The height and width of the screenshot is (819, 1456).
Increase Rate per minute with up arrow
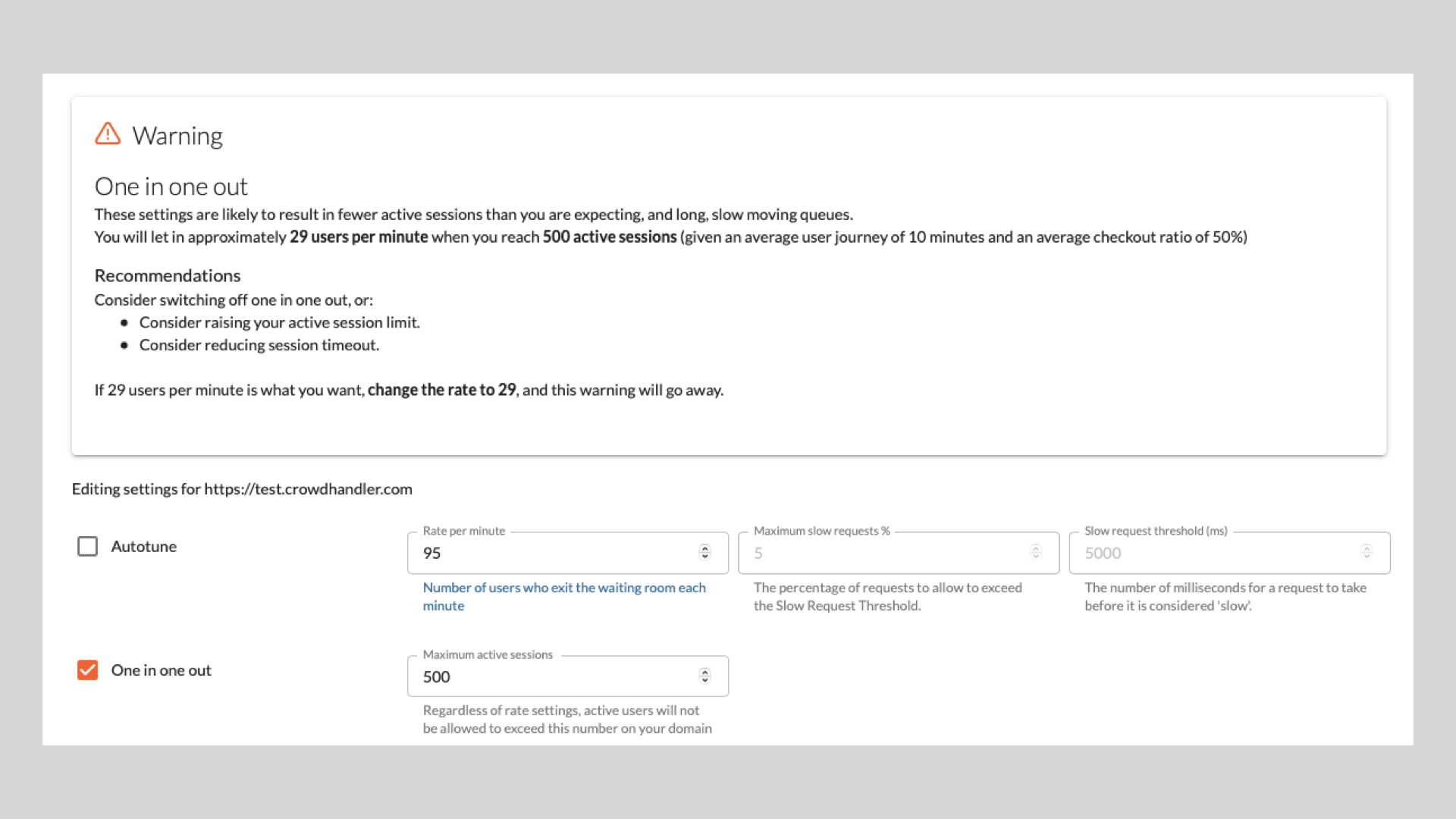pyautogui.click(x=704, y=548)
